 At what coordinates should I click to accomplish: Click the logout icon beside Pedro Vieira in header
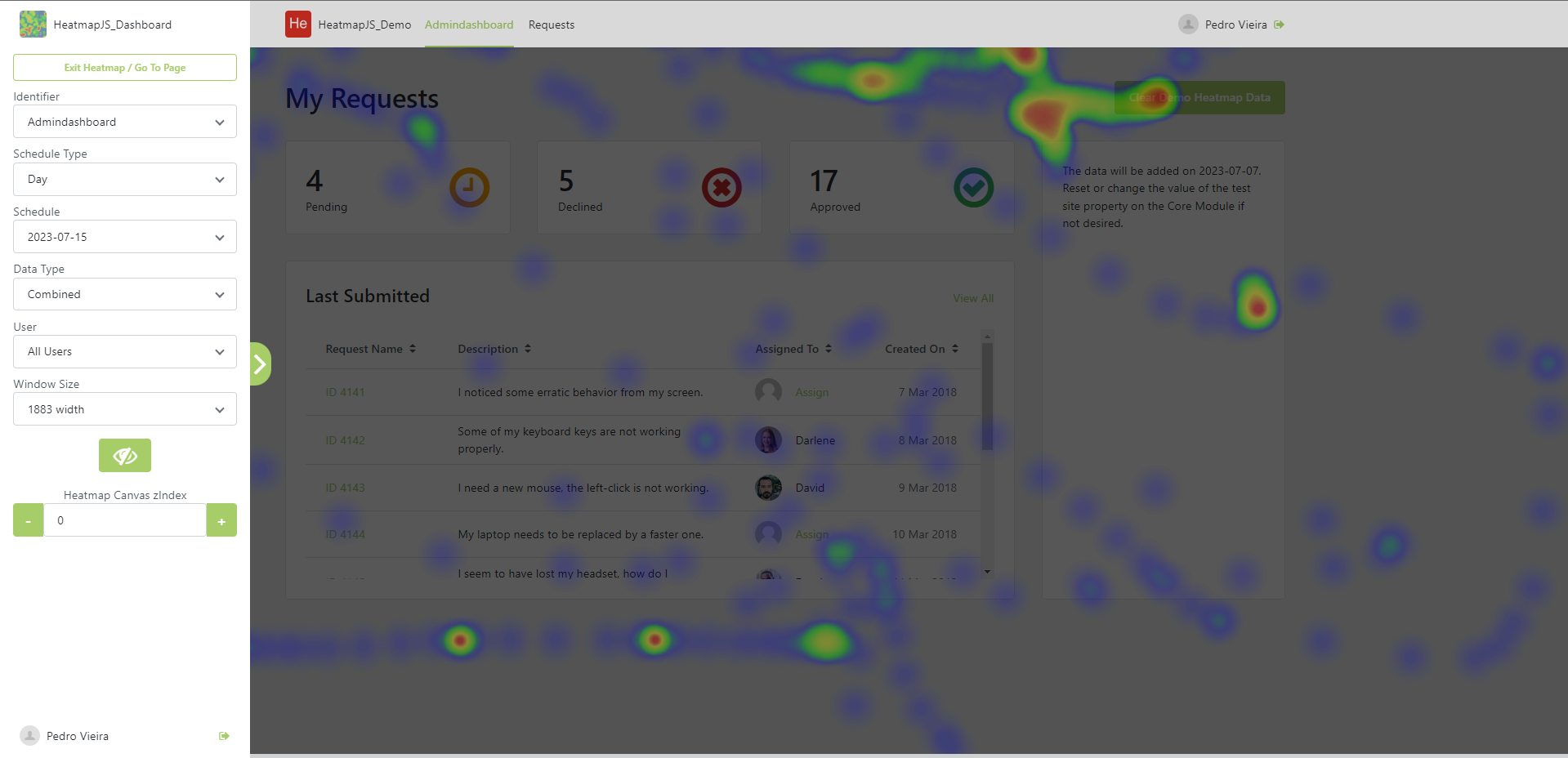(x=1279, y=25)
